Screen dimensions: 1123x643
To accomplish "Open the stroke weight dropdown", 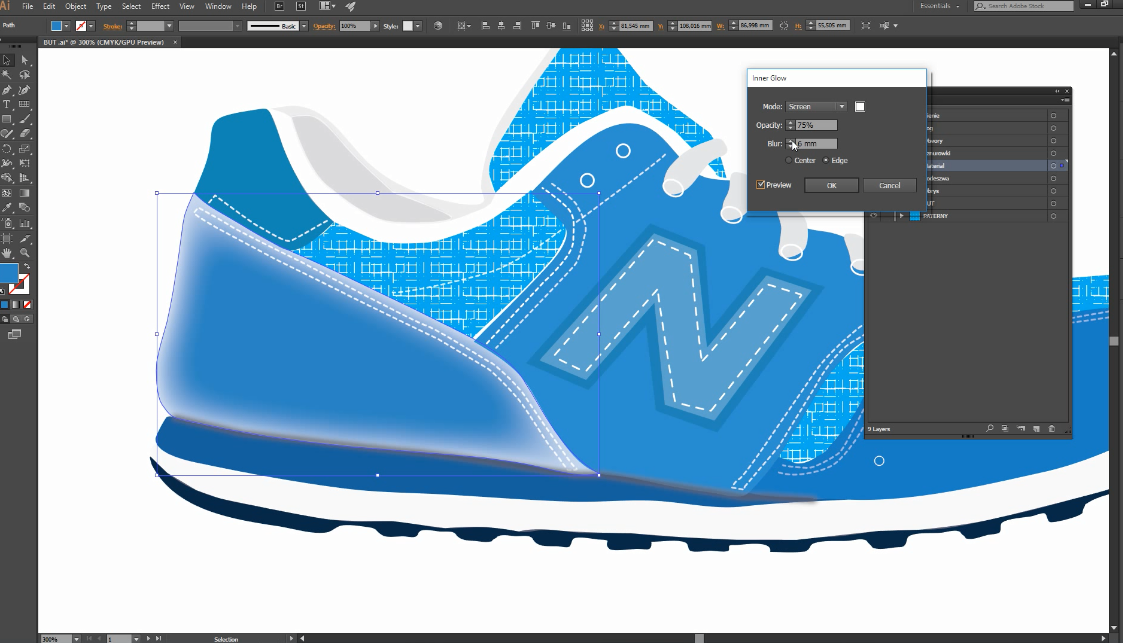I will 169,26.
